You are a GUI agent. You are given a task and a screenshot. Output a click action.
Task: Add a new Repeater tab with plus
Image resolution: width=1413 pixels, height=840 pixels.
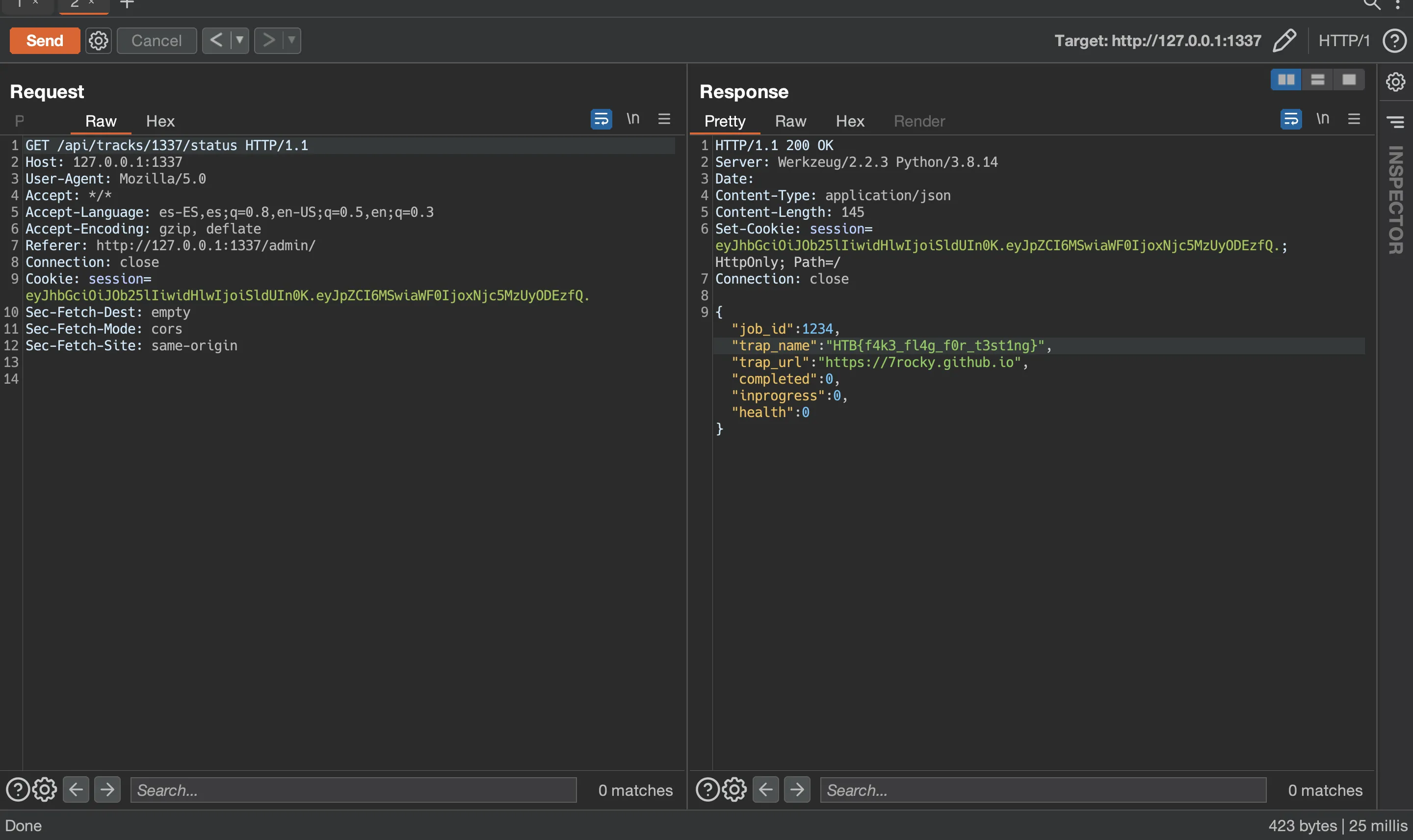[x=128, y=3]
